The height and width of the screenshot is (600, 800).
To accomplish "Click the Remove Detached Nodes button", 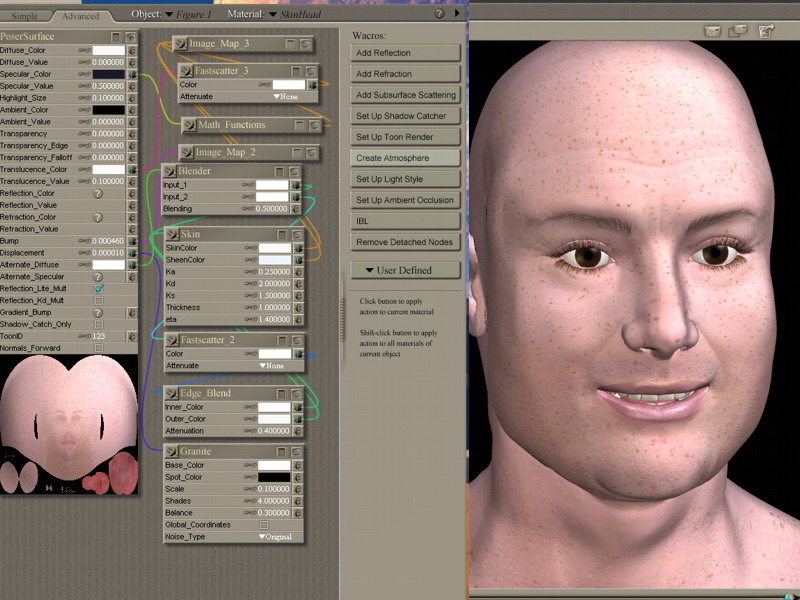I will pyautogui.click(x=406, y=242).
